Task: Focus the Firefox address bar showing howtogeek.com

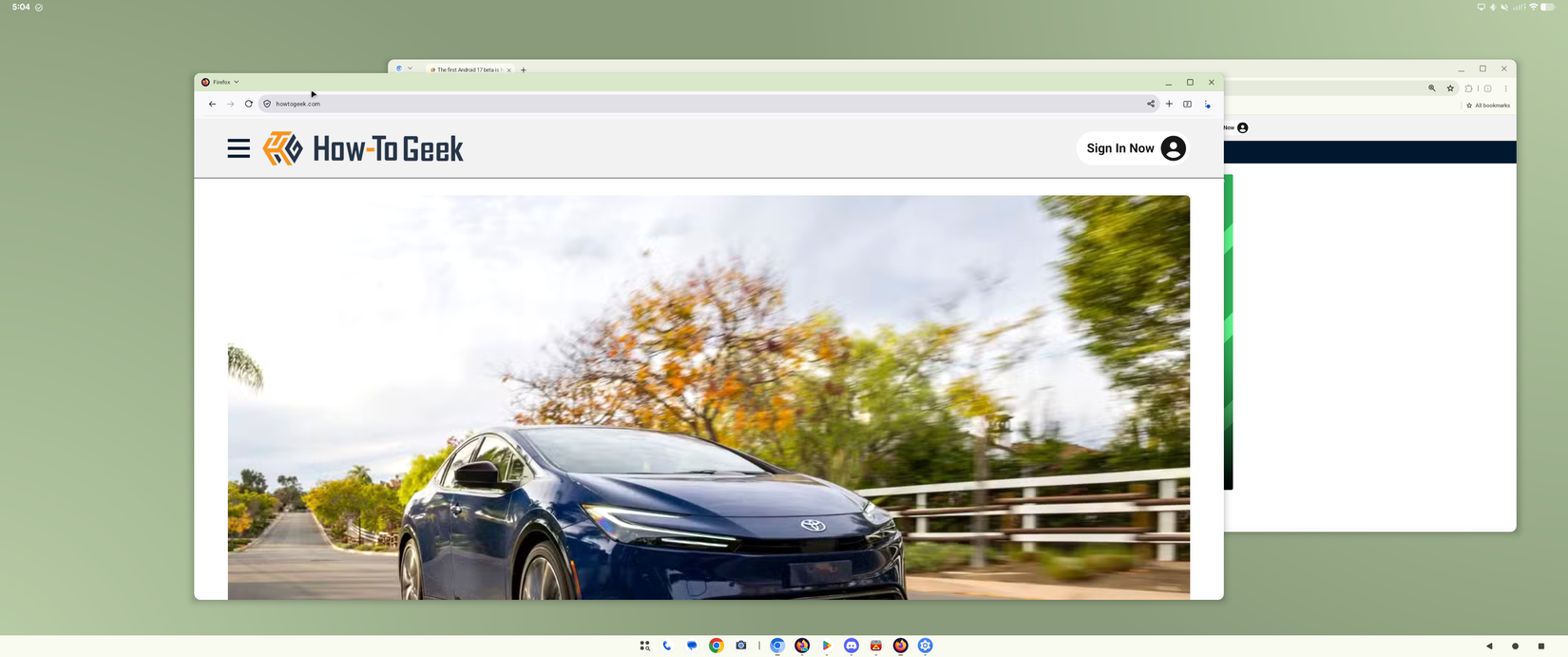Action: tap(708, 104)
